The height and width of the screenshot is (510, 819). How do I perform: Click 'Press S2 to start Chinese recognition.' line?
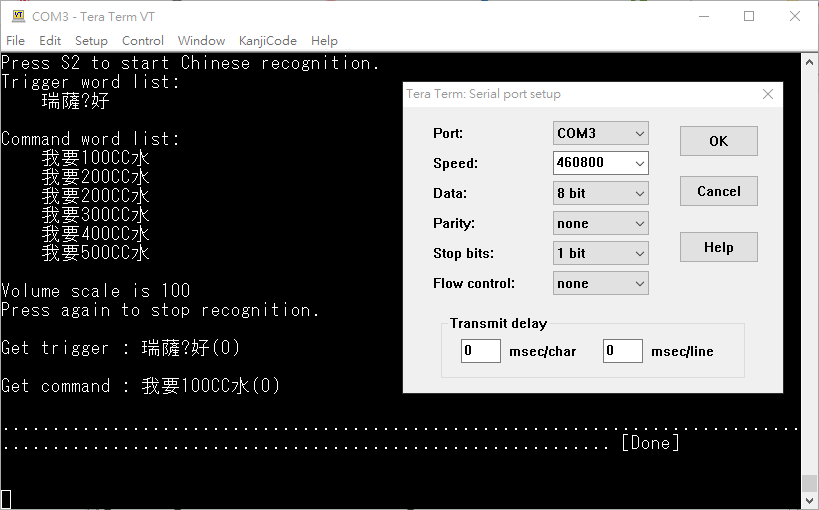tap(190, 63)
